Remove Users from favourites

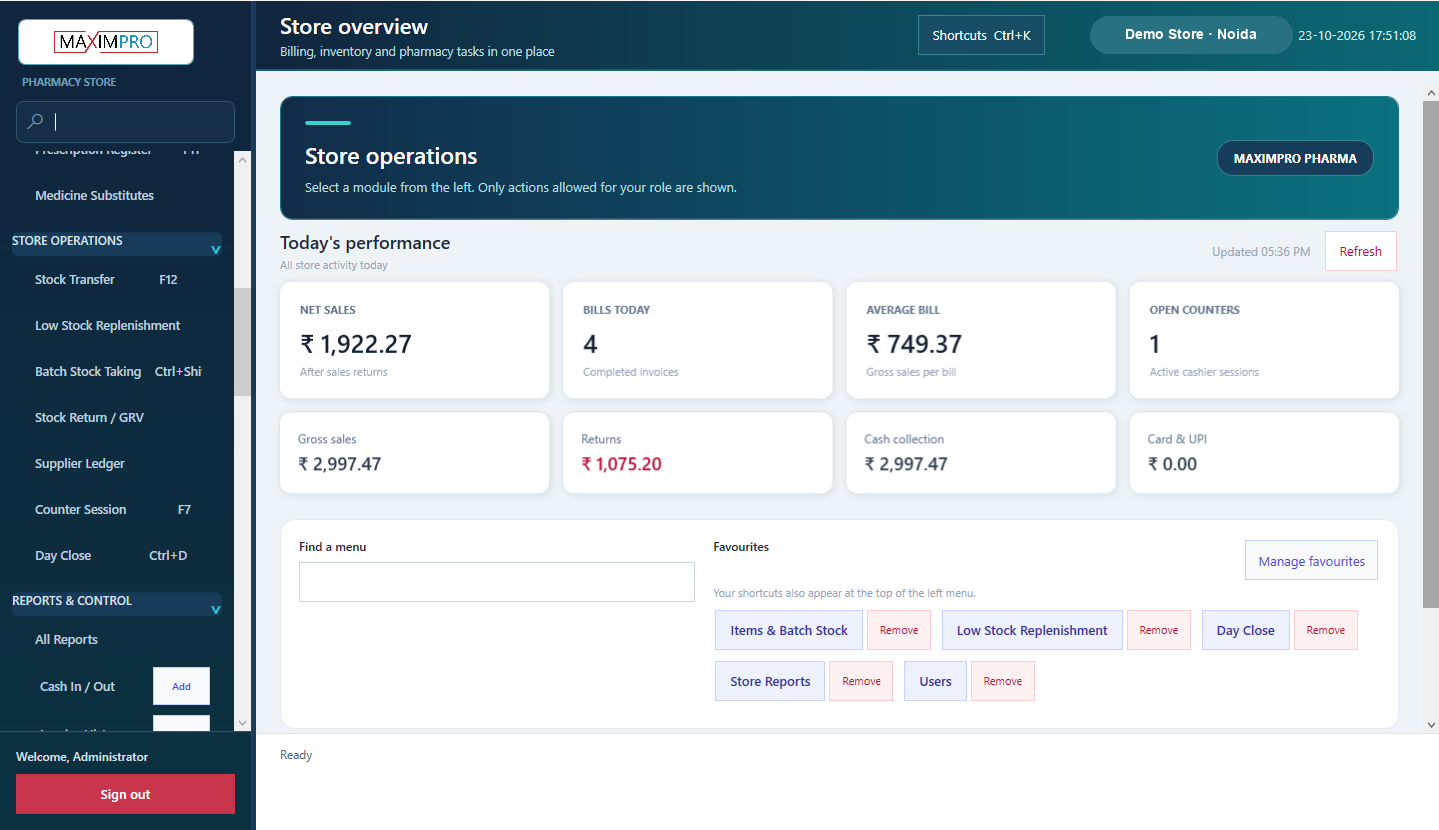(x=1003, y=681)
